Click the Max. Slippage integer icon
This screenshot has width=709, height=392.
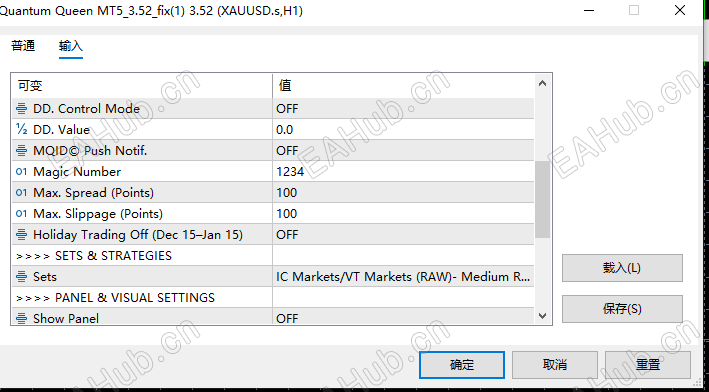click(21, 213)
